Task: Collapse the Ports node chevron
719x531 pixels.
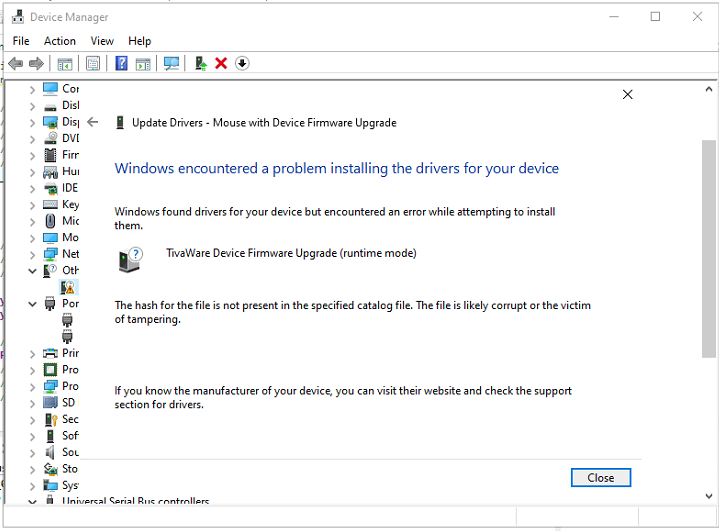Action: pyautogui.click(x=32, y=304)
